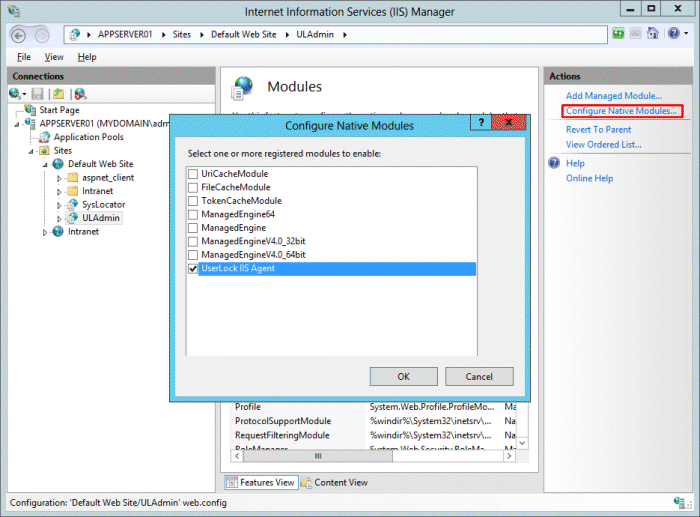The image size is (700, 517).
Task: Select the RequestFilteringModule row
Action: pos(373,435)
